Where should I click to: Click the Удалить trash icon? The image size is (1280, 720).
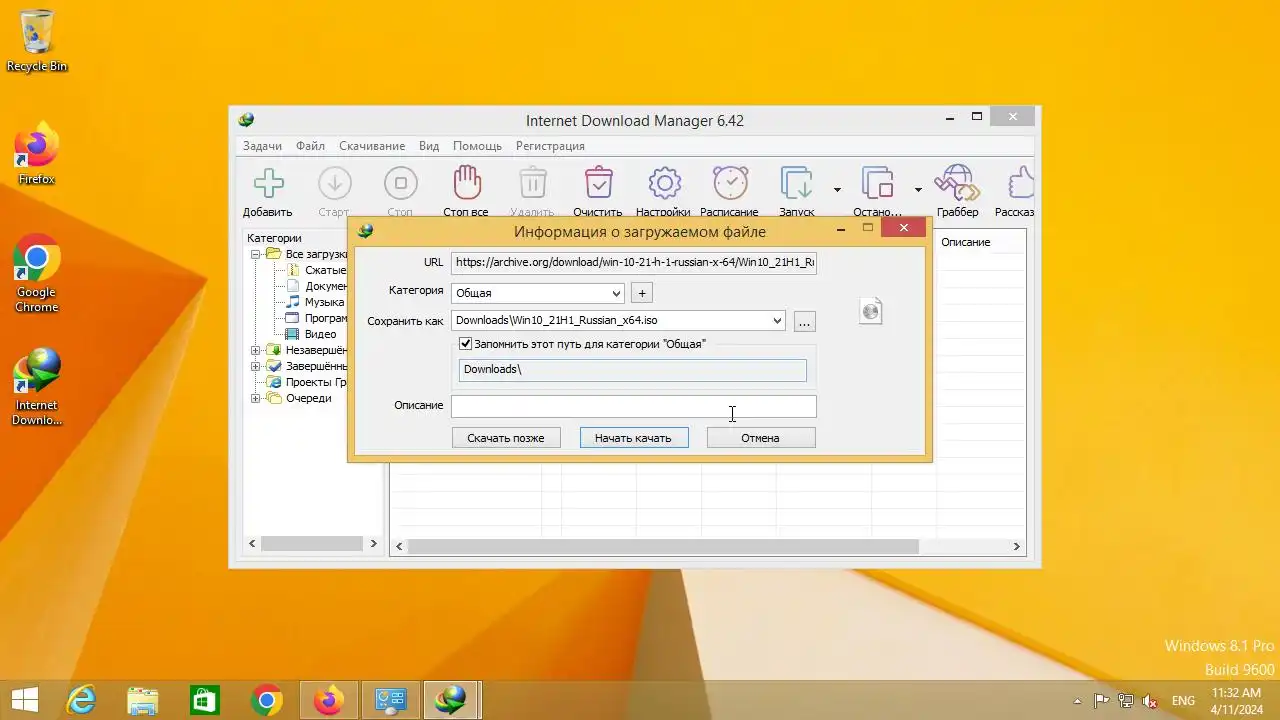tap(532, 184)
